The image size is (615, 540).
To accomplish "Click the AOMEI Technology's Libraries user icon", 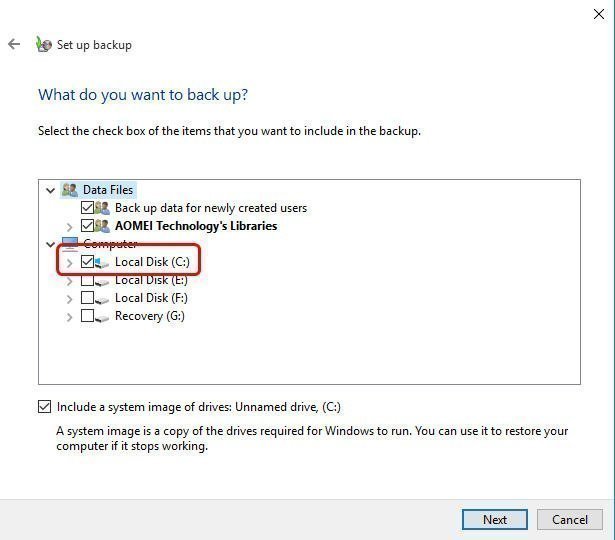I will [103, 226].
